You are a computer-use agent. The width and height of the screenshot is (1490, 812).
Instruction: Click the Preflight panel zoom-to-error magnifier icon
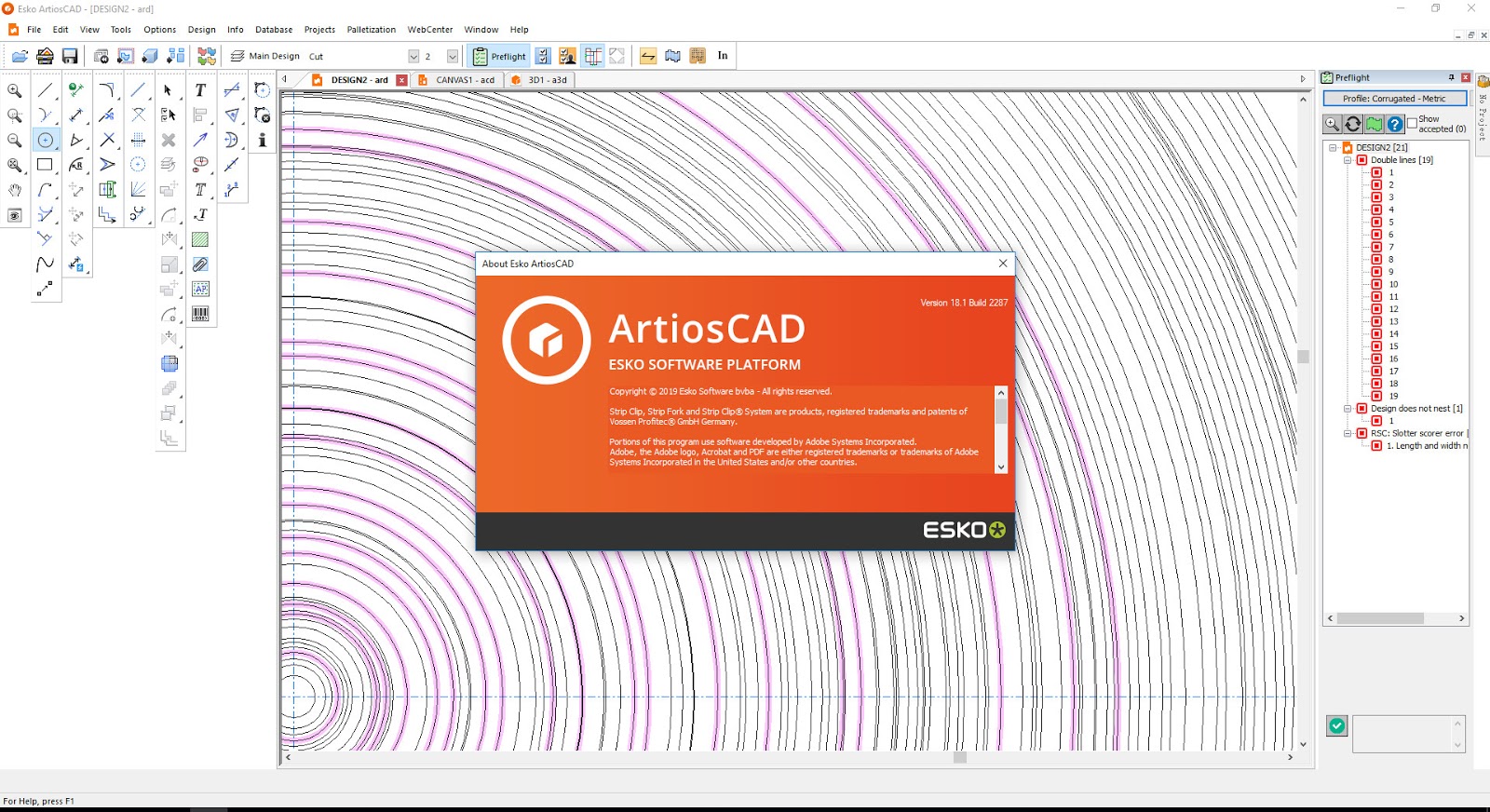point(1333,124)
